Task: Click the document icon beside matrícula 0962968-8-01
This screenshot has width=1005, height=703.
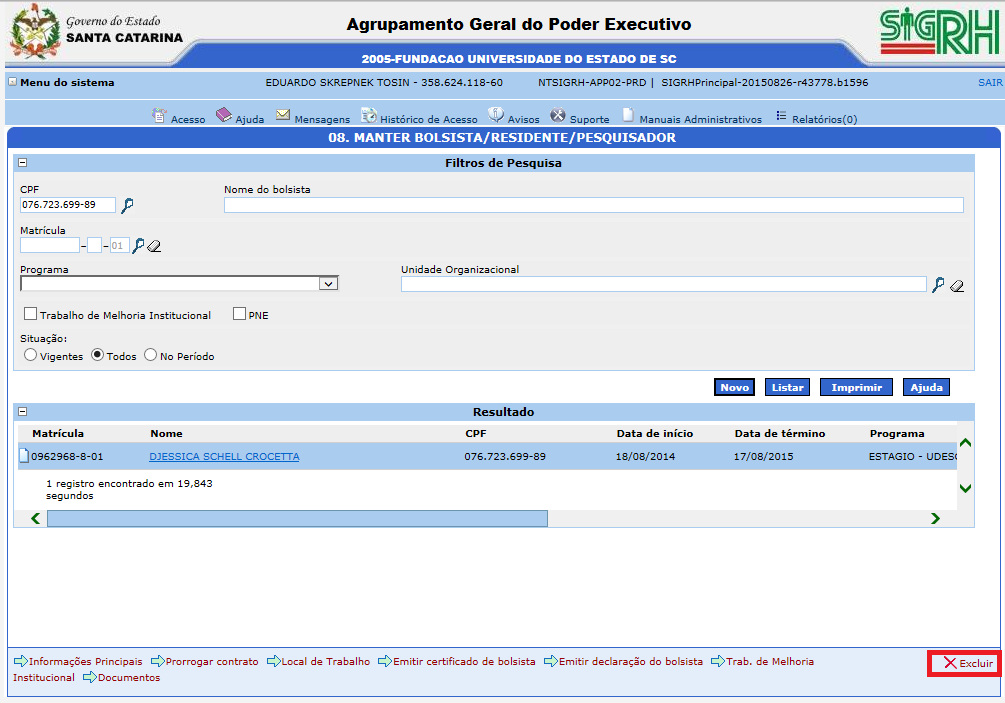Action: (24, 457)
